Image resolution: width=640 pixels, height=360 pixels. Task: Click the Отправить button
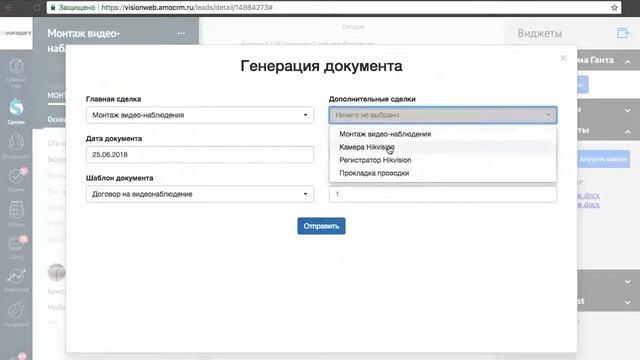point(321,226)
